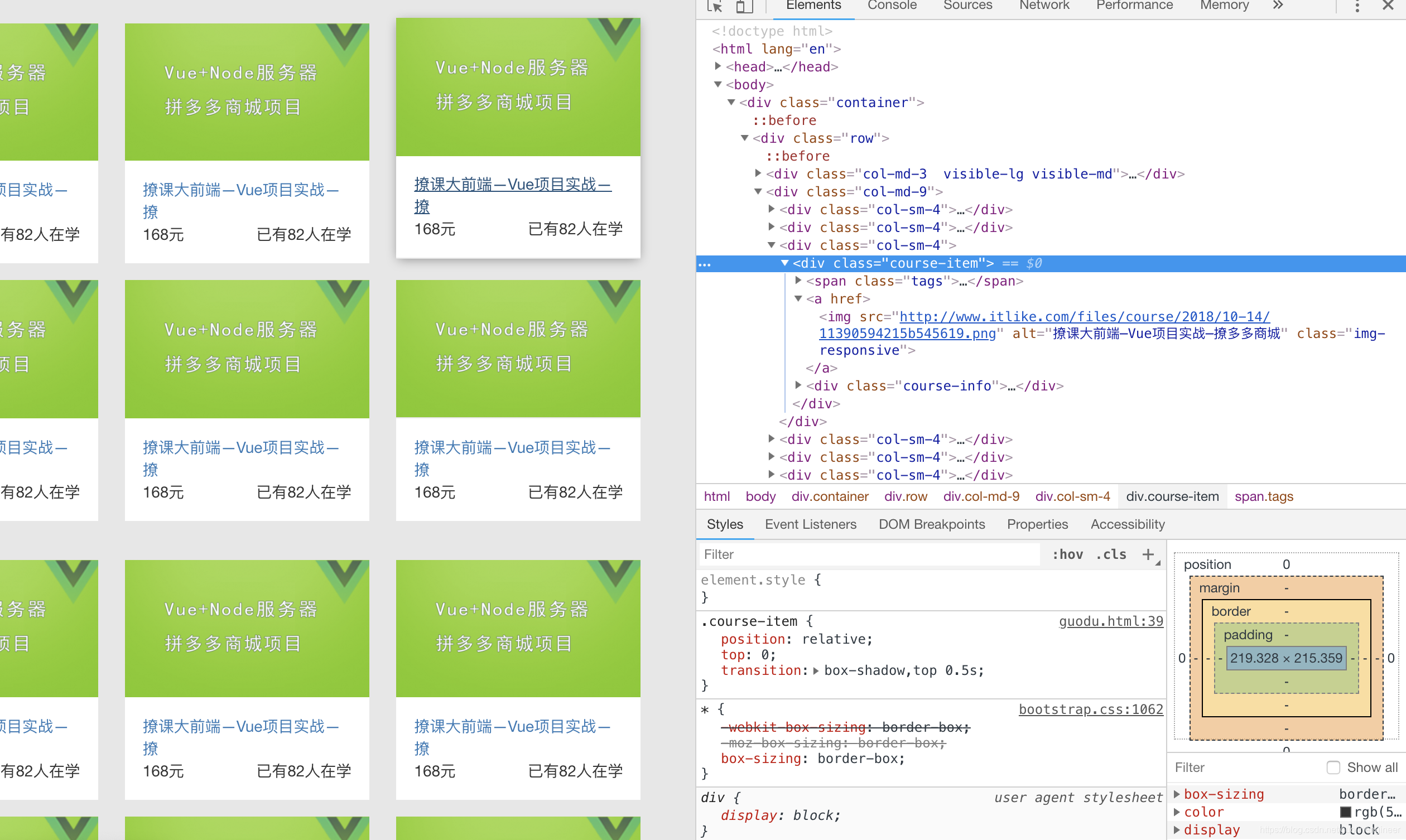Collapse the div container node

pos(731,103)
